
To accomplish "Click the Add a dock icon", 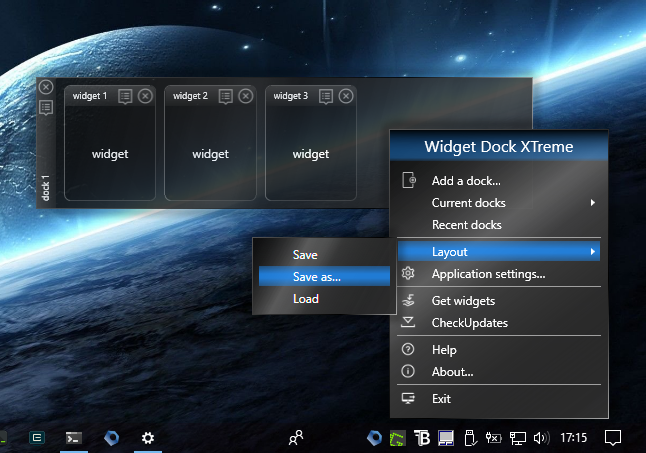I will [x=409, y=180].
